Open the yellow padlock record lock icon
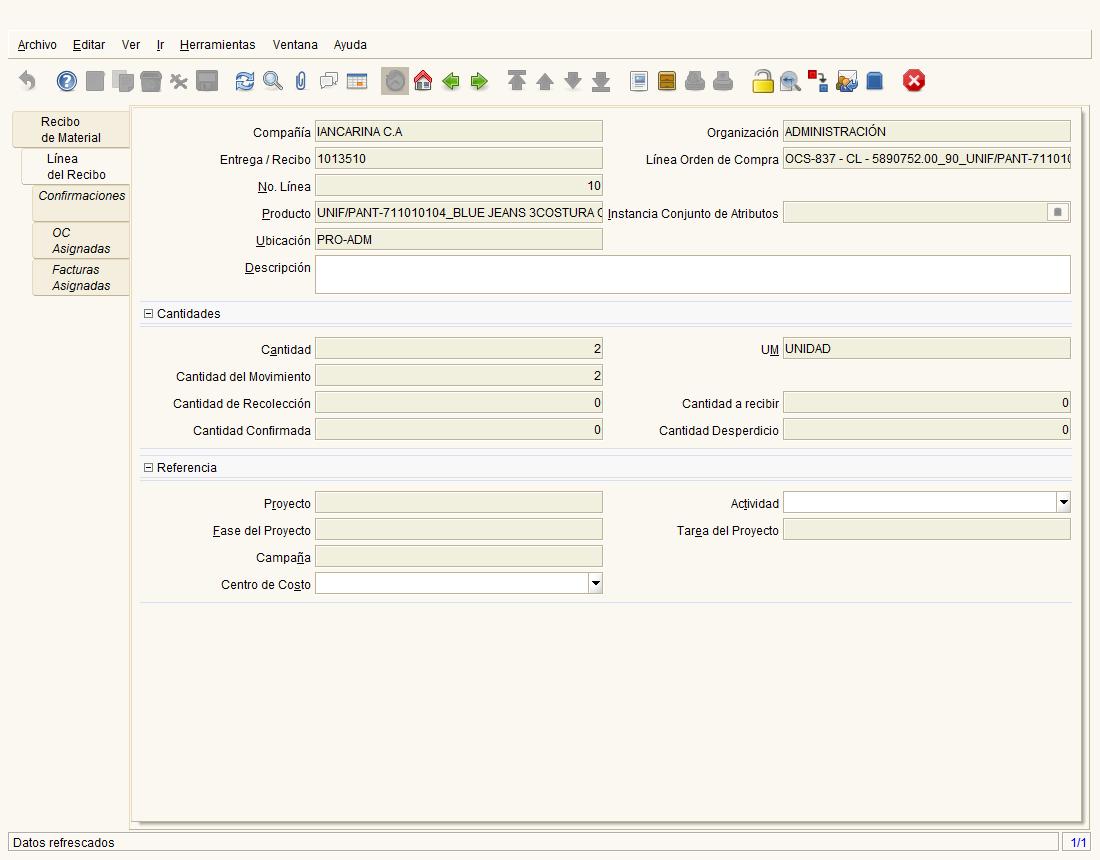 (763, 81)
